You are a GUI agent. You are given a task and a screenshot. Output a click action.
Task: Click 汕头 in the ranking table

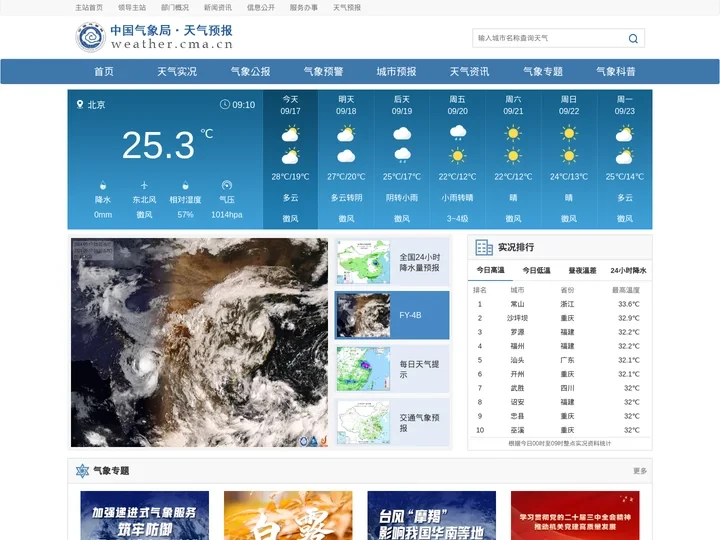[518, 360]
